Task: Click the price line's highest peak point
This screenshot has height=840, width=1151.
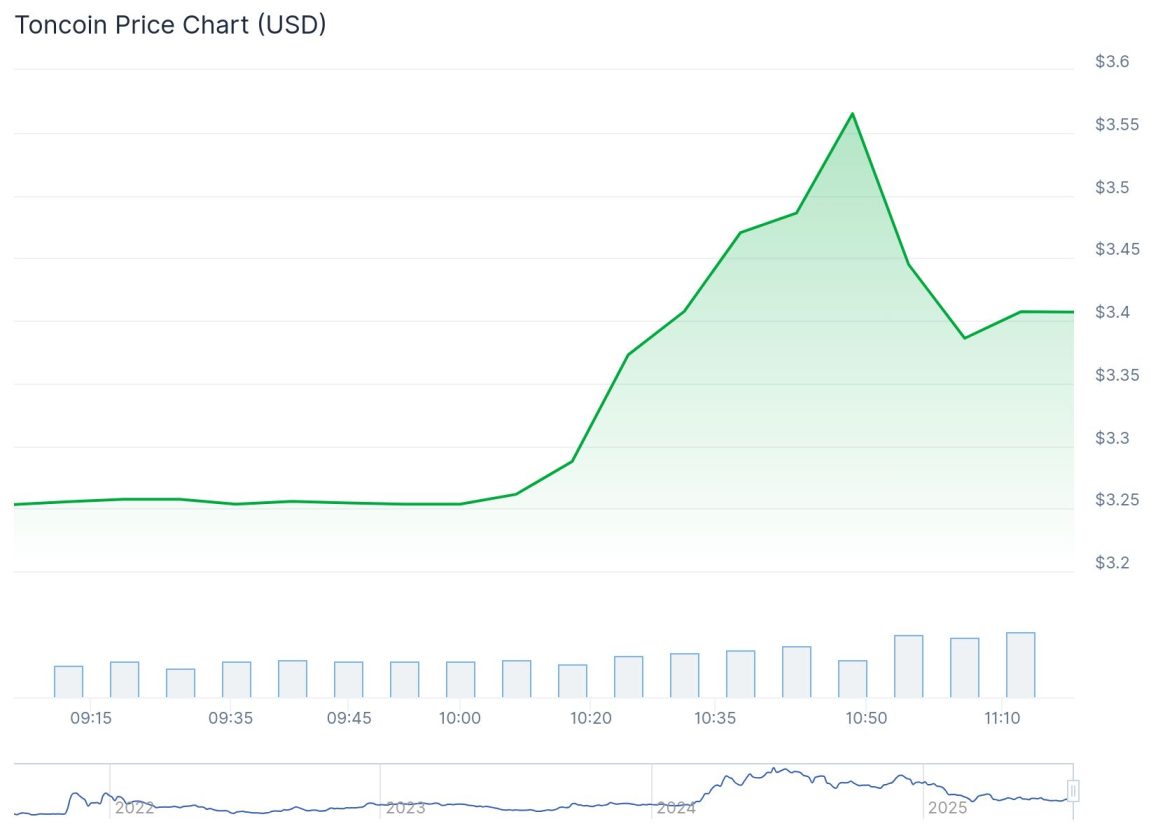Action: coord(852,114)
